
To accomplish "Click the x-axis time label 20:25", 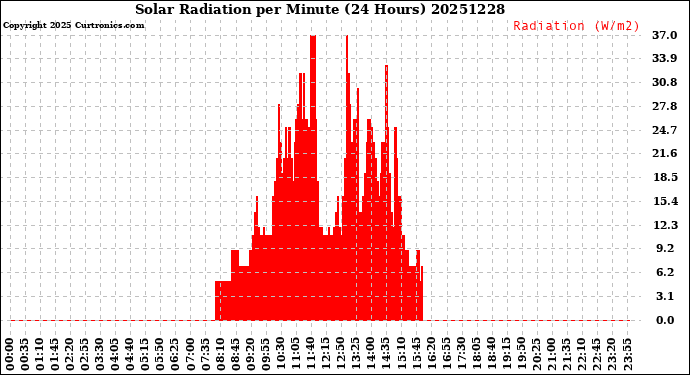I will (536, 355).
